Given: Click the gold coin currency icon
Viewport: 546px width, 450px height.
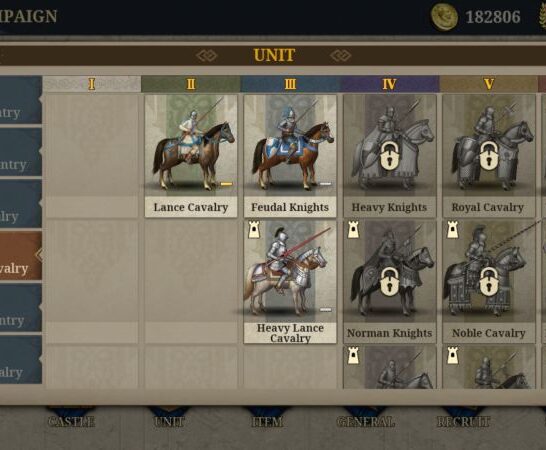Looking at the screenshot, I should (x=444, y=17).
